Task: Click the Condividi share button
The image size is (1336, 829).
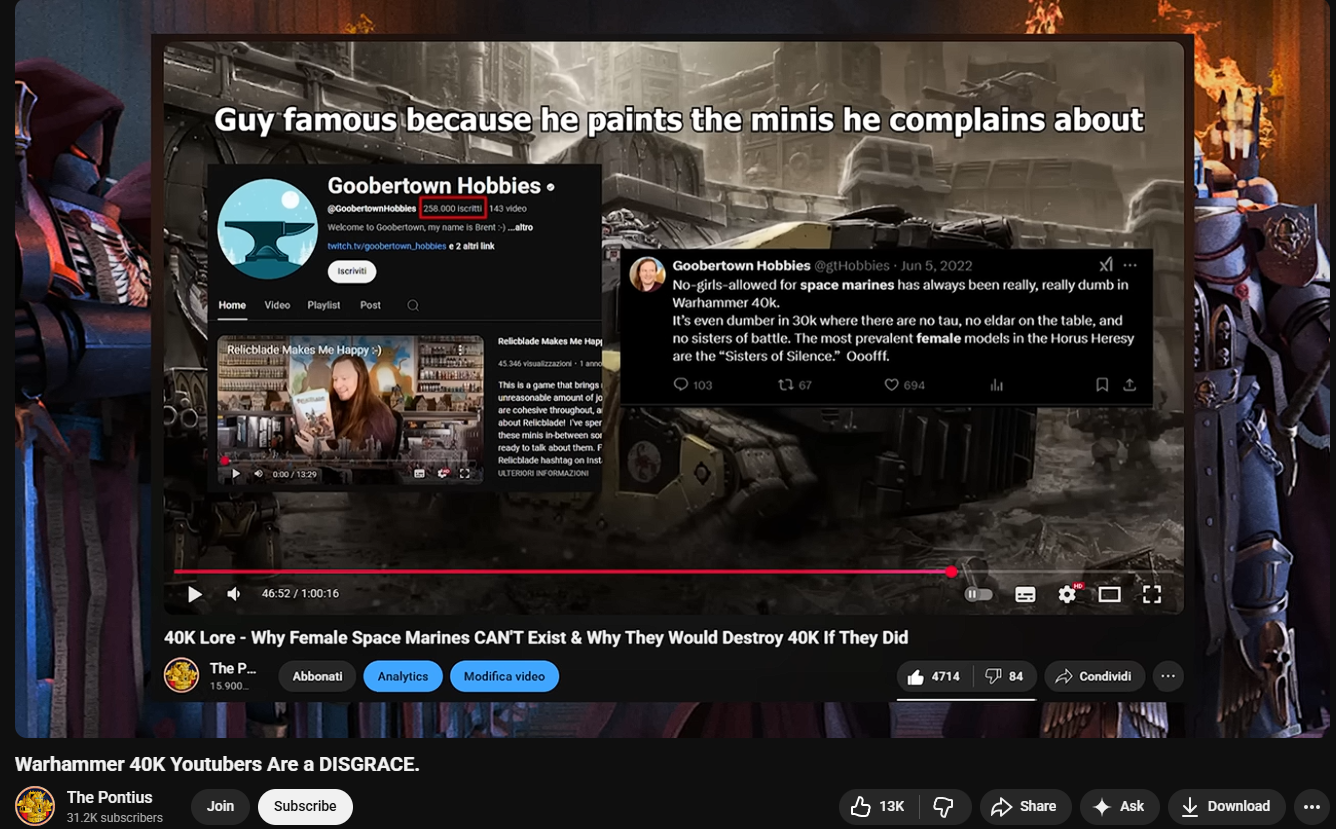Action: pos(1094,677)
